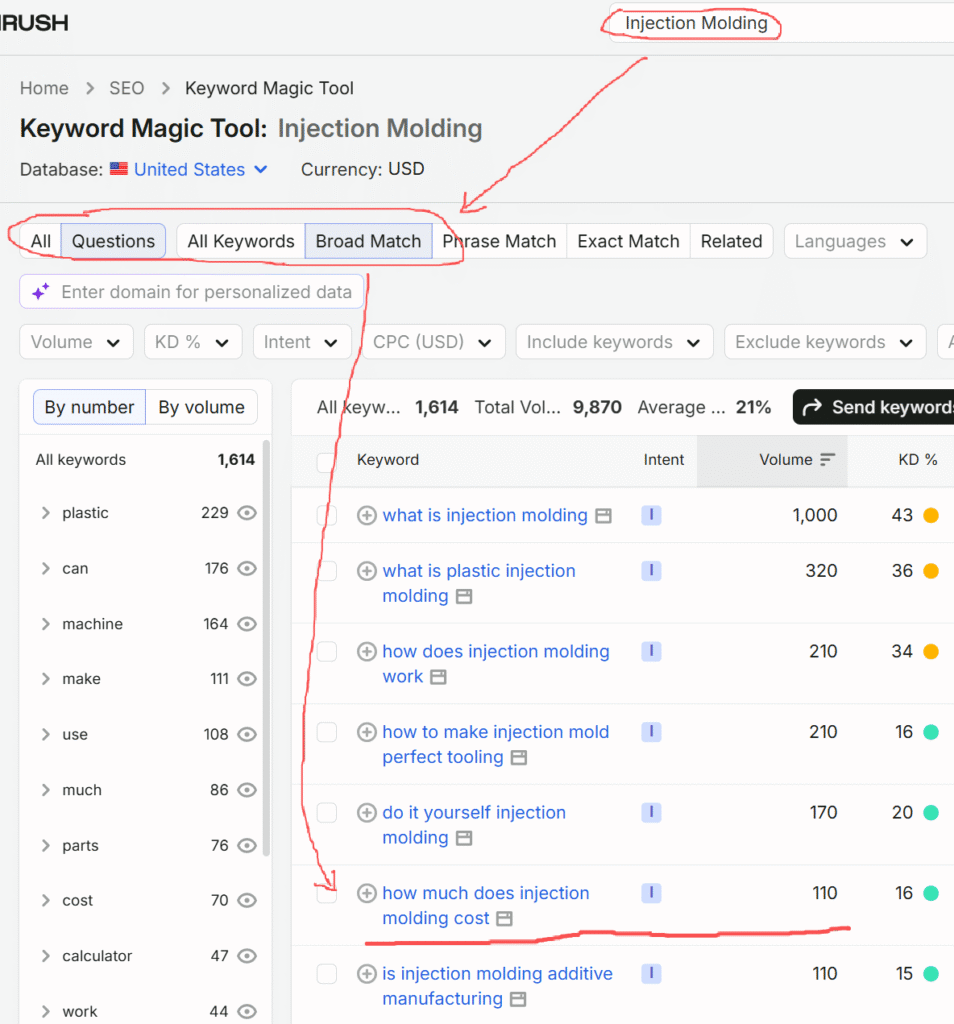Open SERP view icon for 'do it yourself injection molding'

(464, 838)
